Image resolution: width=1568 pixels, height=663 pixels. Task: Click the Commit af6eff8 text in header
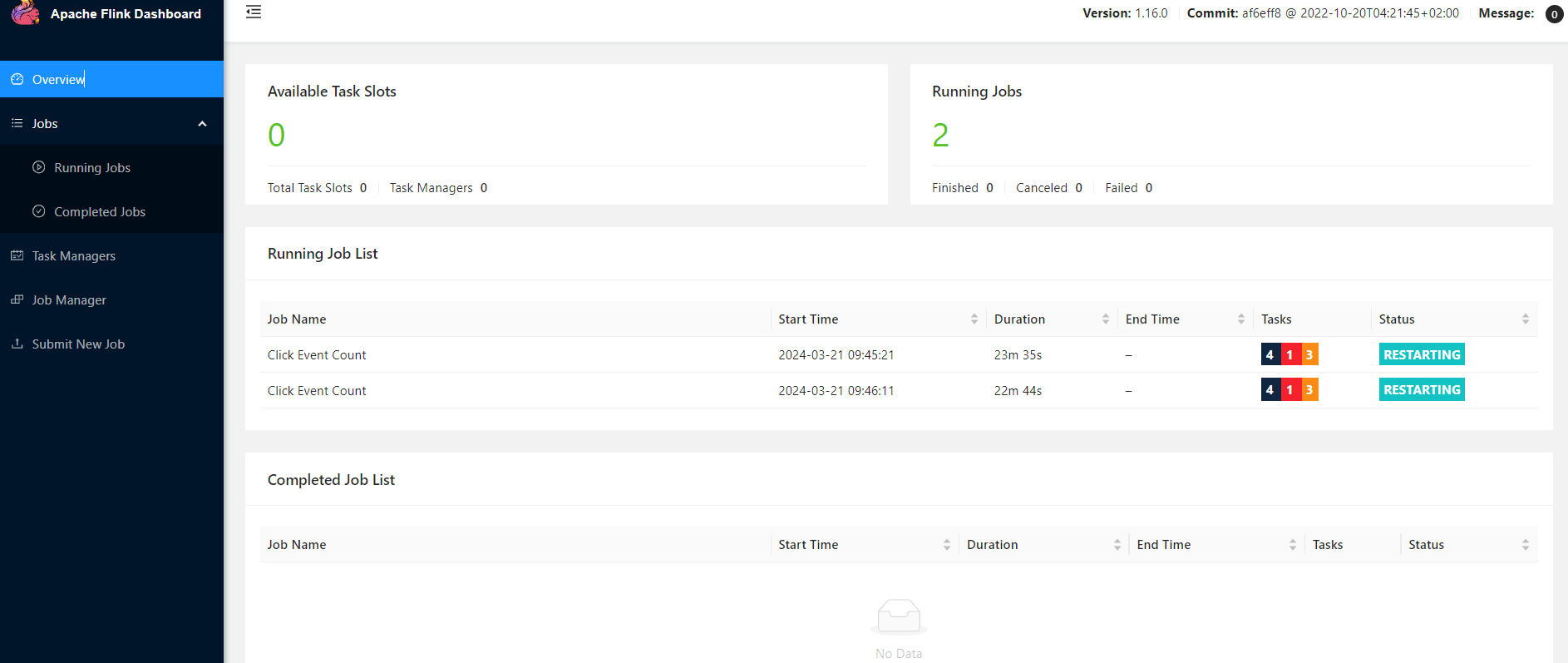(1323, 13)
